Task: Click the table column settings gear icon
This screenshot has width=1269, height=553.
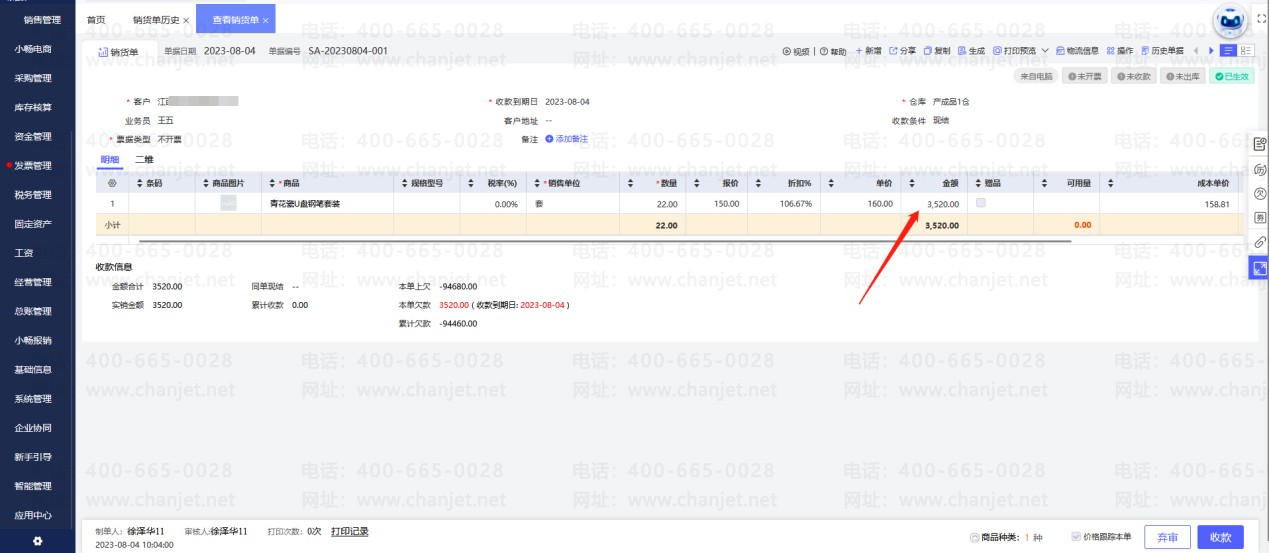Action: pos(112,183)
